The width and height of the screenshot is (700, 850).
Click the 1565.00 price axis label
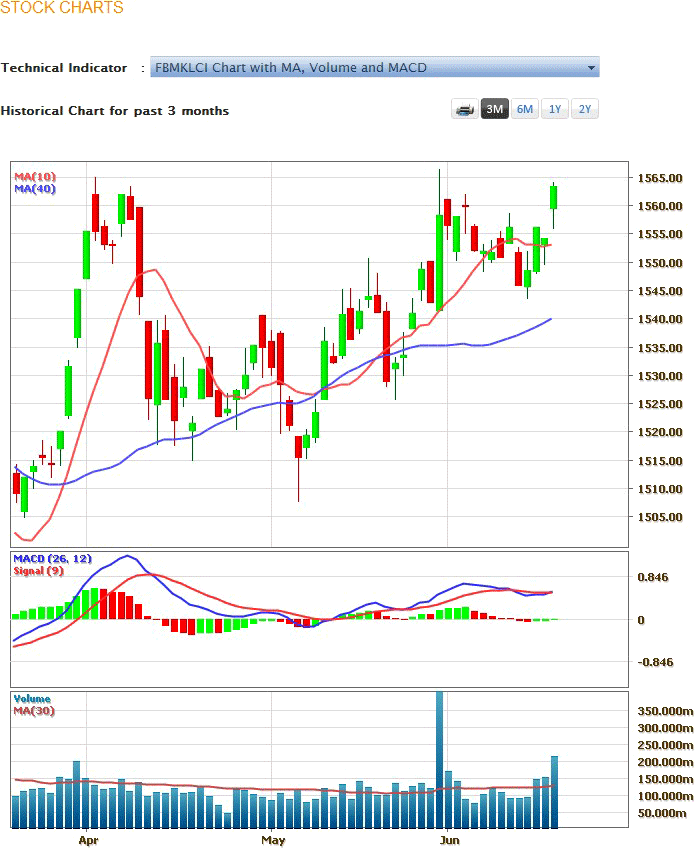click(x=660, y=178)
